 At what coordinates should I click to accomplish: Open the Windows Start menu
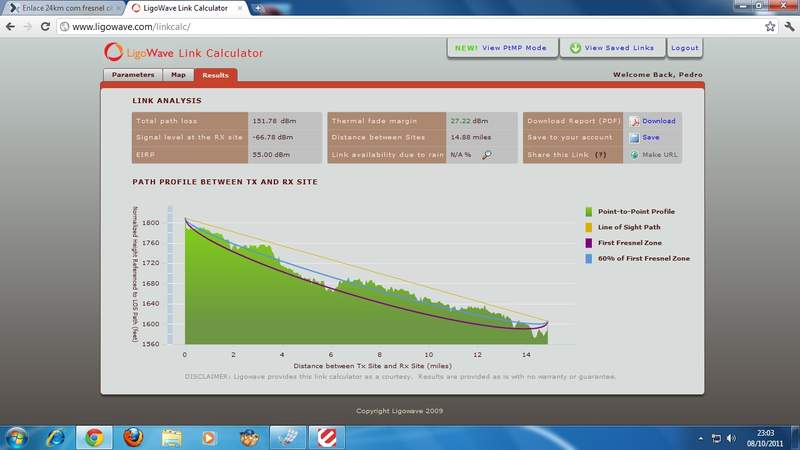coord(16,438)
